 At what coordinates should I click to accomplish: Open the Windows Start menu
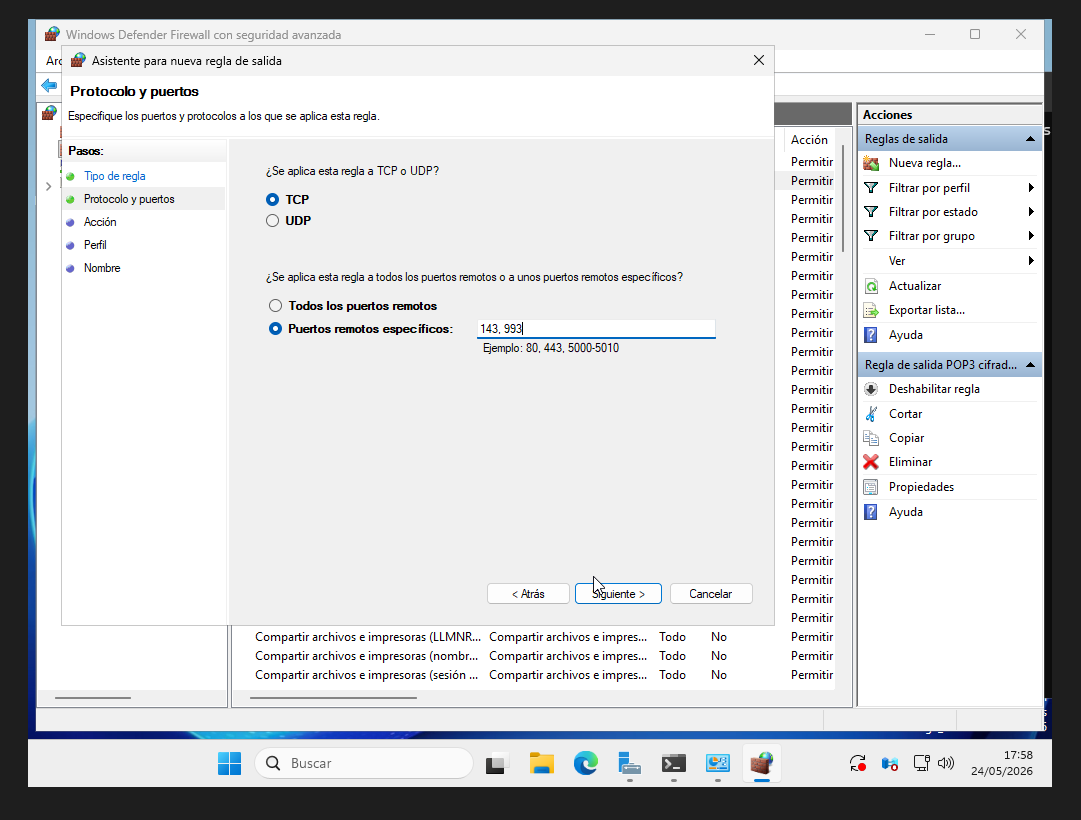pos(230,763)
